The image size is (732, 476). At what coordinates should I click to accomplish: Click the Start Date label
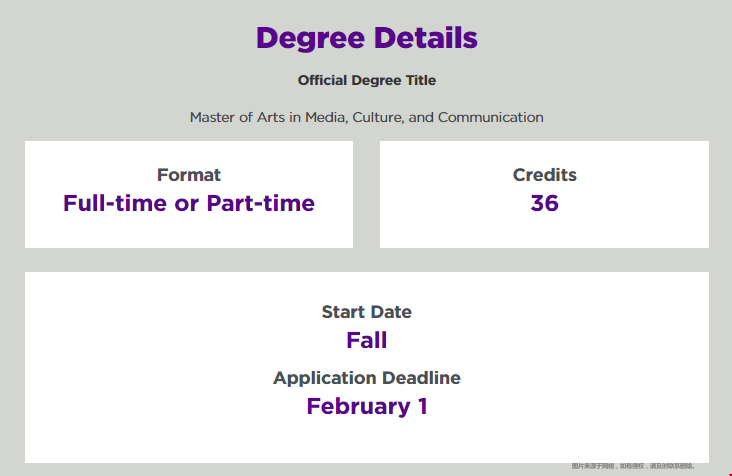(366, 312)
